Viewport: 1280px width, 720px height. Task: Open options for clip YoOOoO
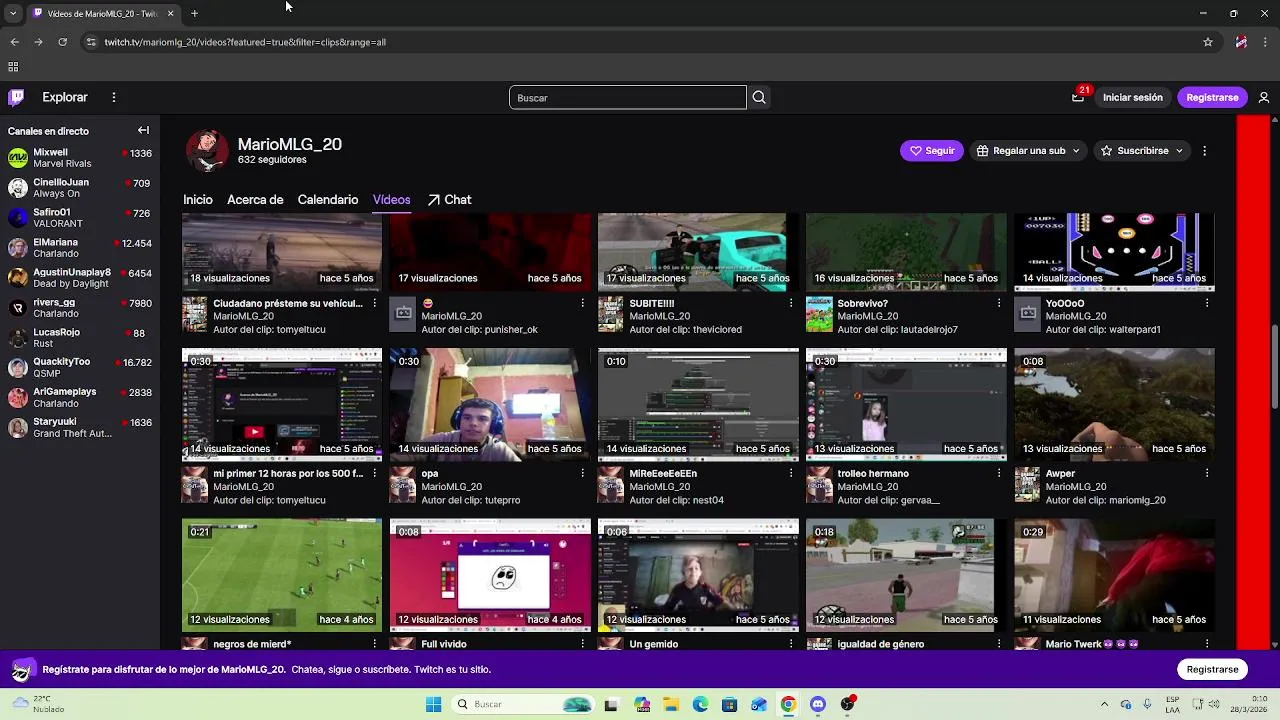1207,303
